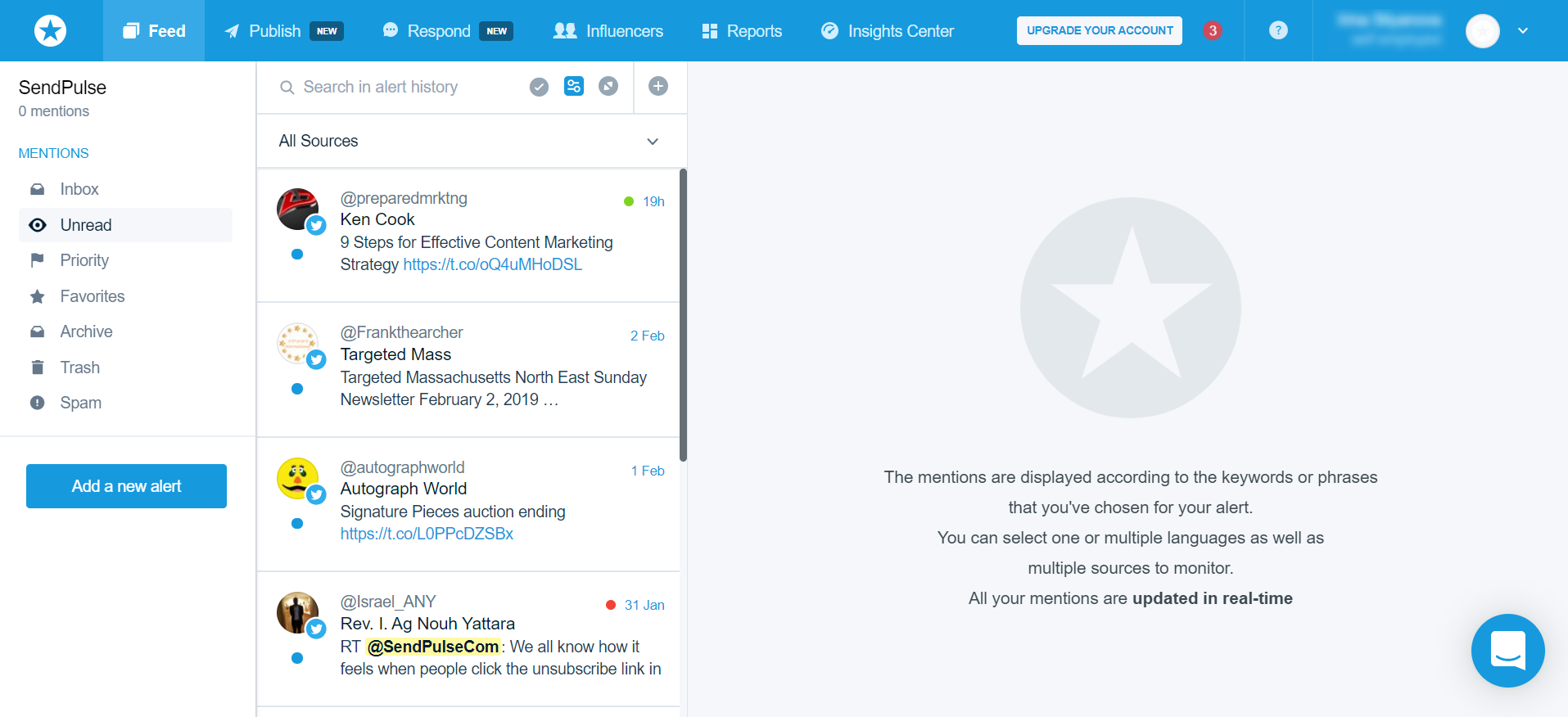Toggle unread dot on Targeted Mass mention
This screenshot has width=1568, height=717.
click(x=297, y=389)
